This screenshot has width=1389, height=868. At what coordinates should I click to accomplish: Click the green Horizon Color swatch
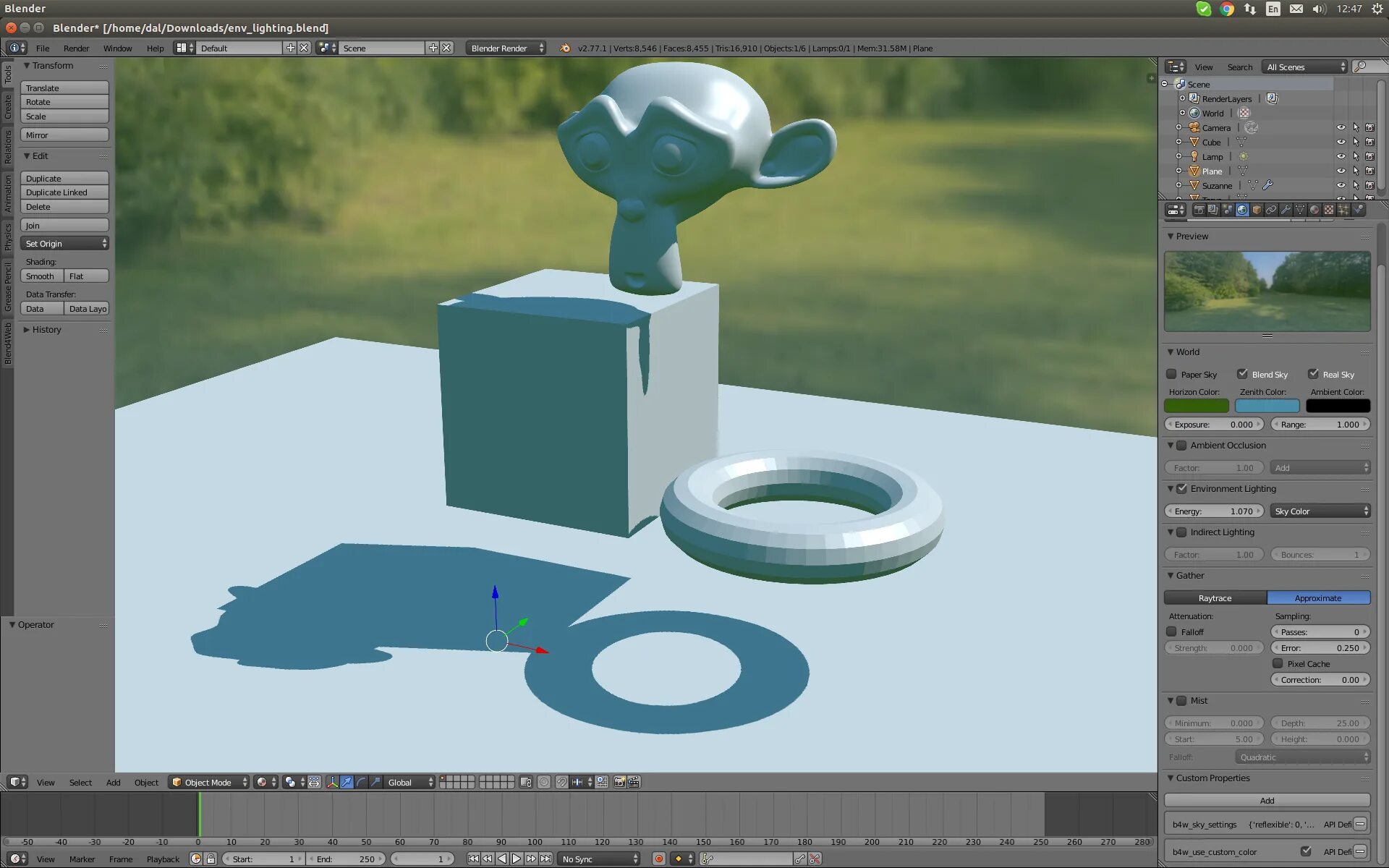pos(1196,406)
